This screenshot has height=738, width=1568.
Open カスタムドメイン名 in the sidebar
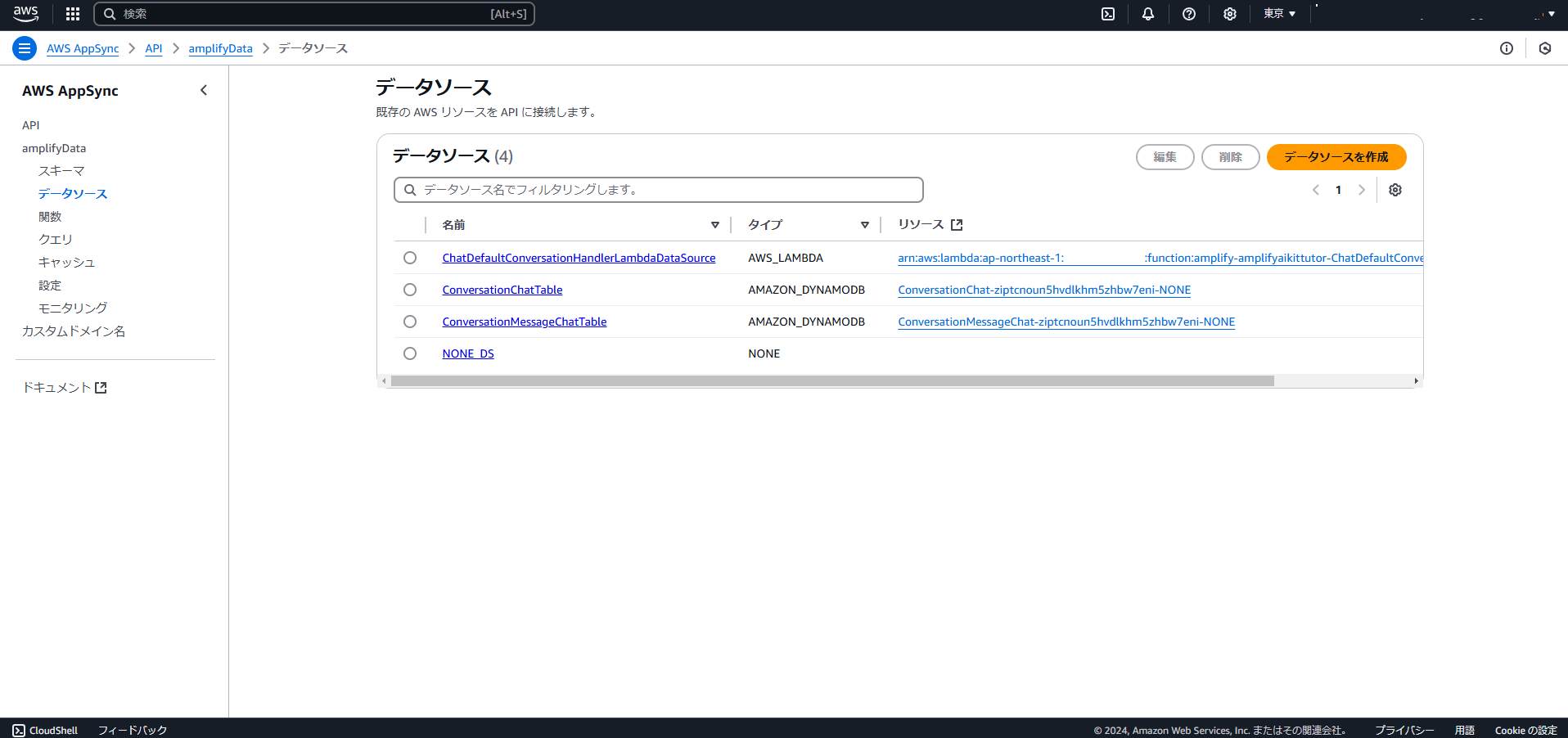click(x=74, y=331)
